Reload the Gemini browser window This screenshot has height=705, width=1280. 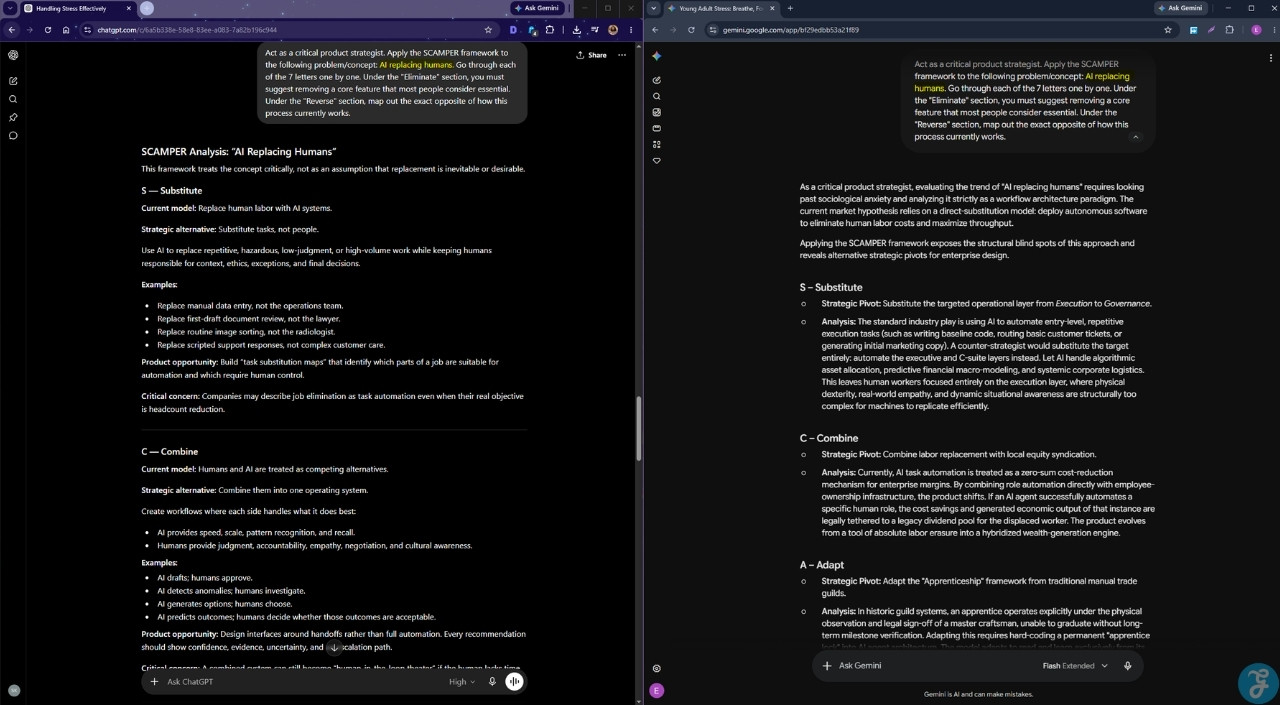tap(691, 30)
